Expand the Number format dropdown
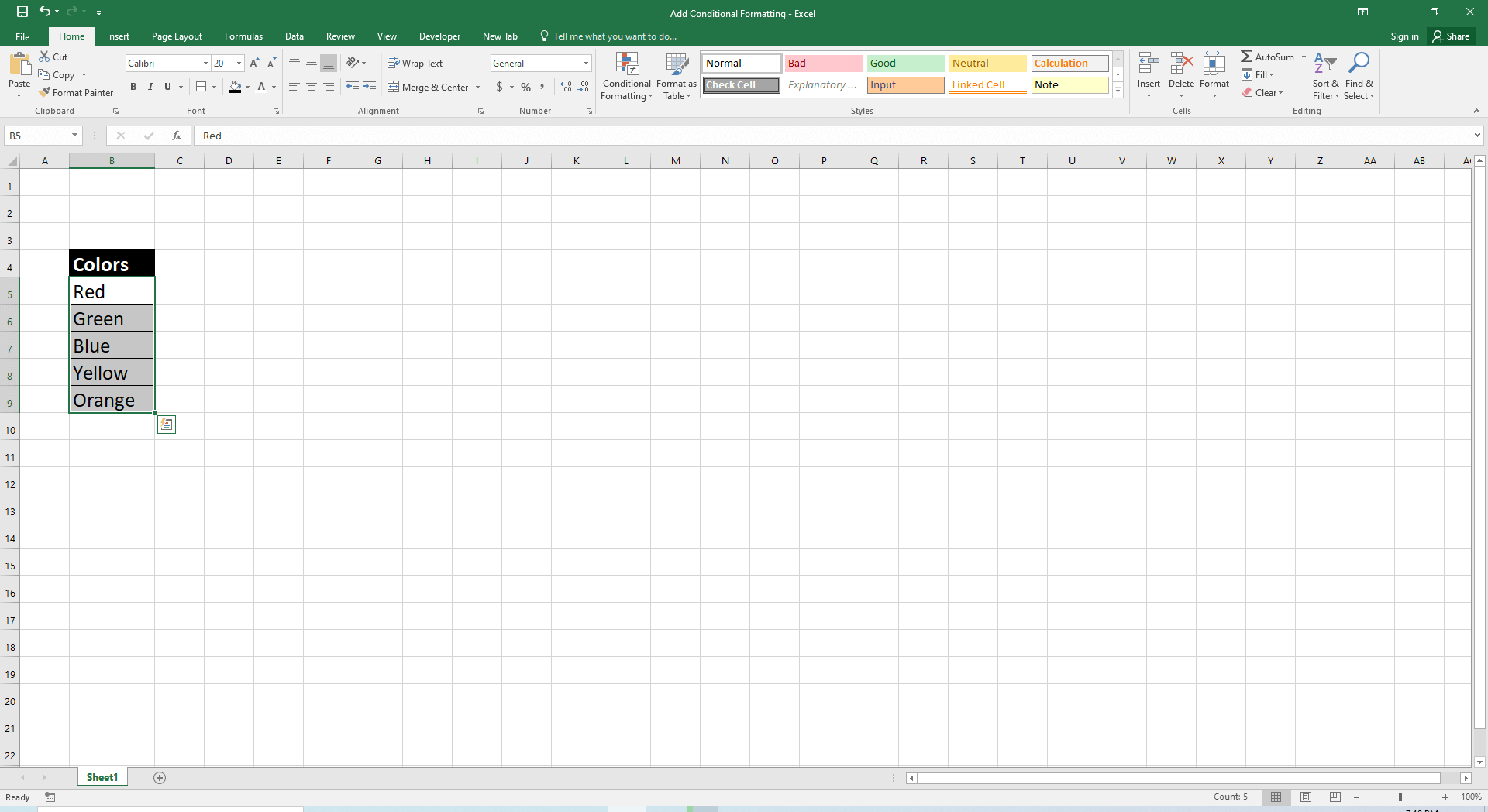 pyautogui.click(x=587, y=63)
